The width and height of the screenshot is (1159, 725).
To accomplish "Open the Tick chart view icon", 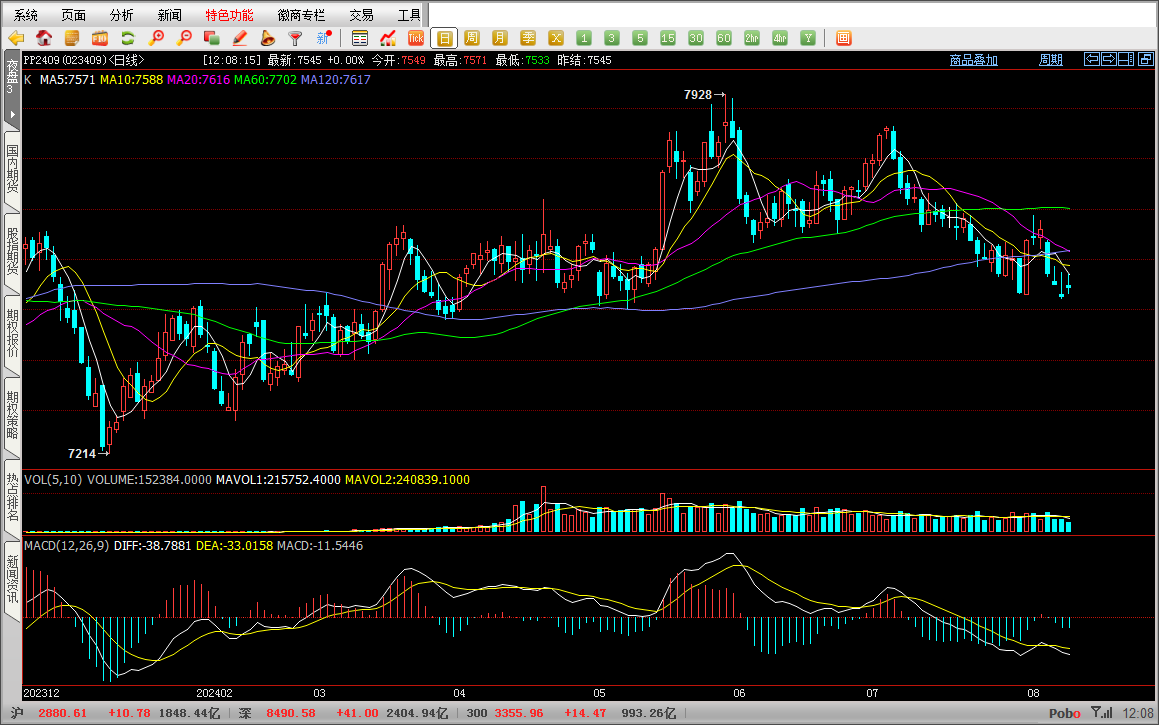I will coord(416,38).
